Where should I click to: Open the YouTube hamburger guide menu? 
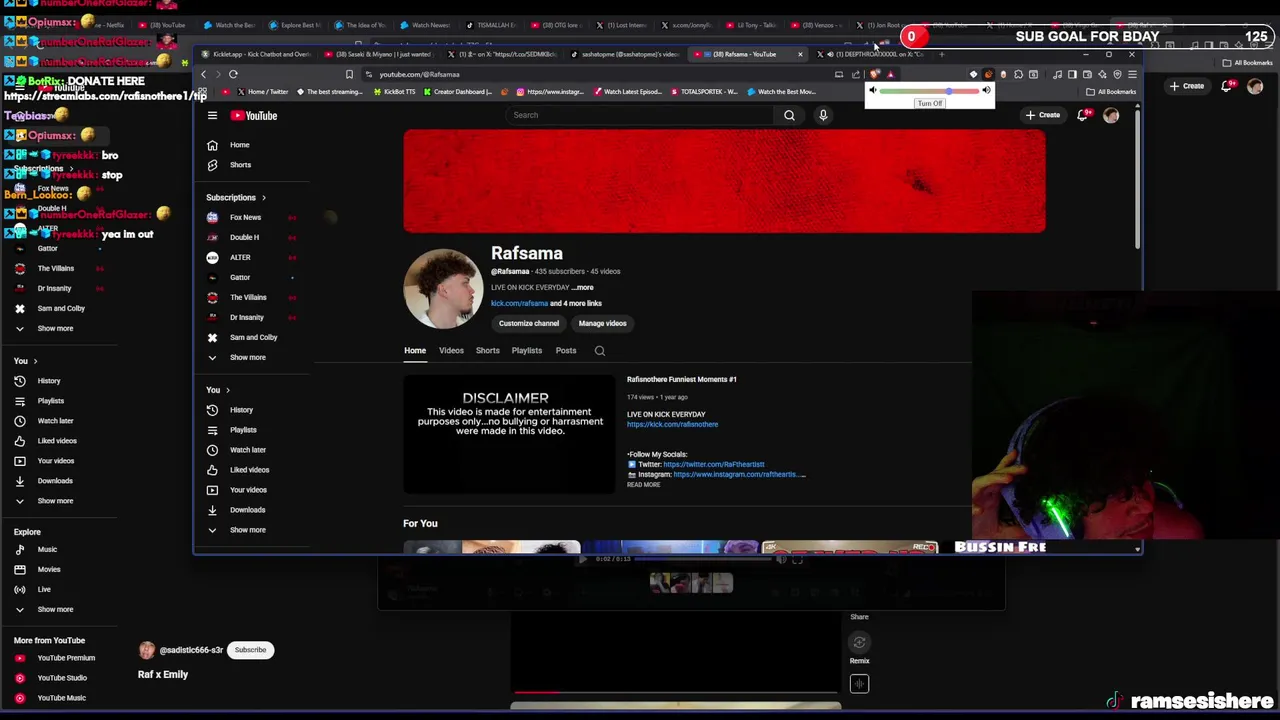212,116
